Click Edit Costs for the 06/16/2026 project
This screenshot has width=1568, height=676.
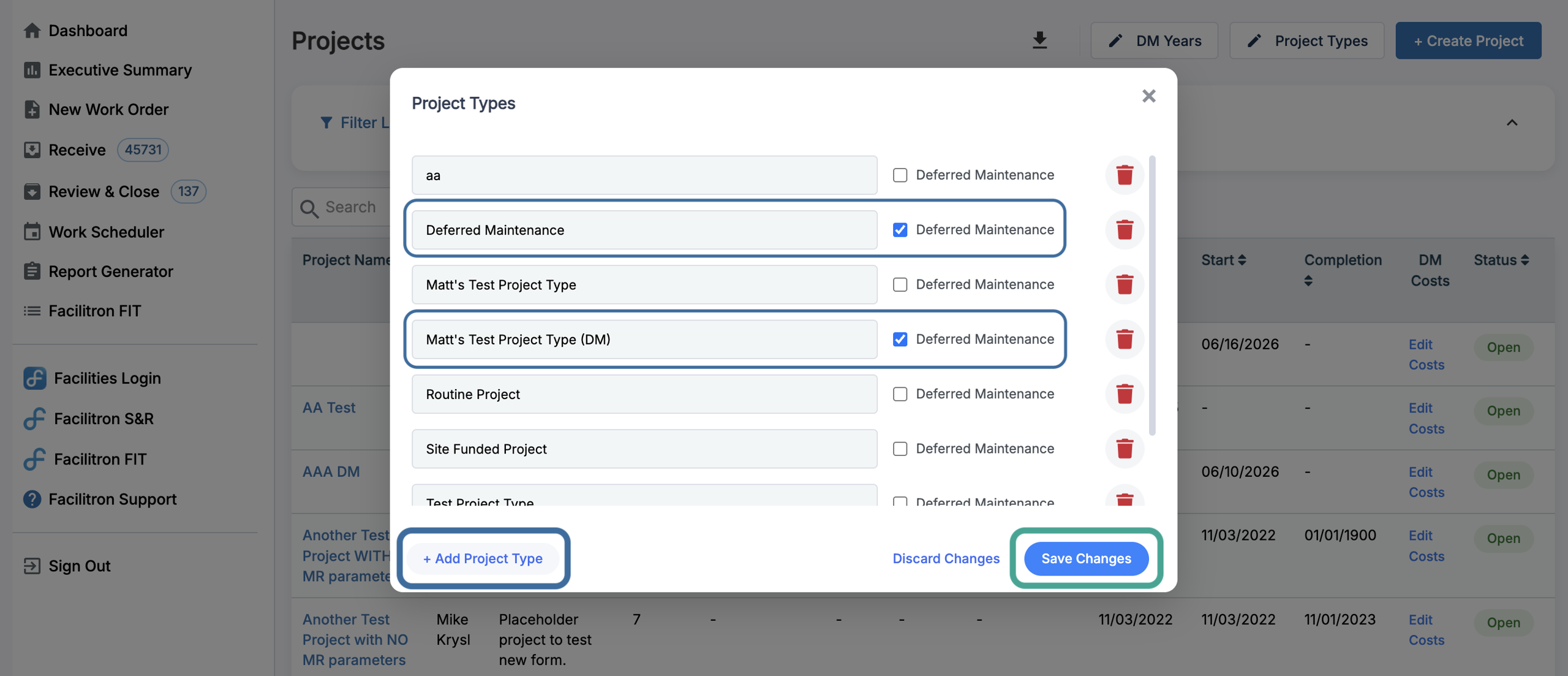click(1427, 354)
